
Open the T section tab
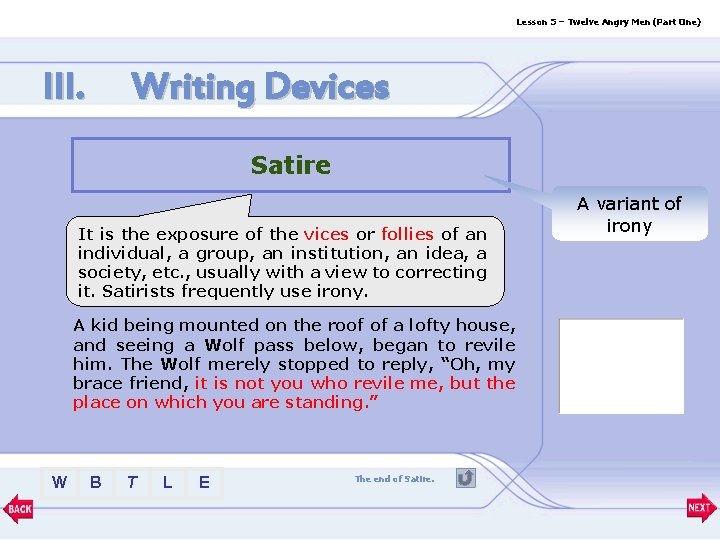(132, 482)
